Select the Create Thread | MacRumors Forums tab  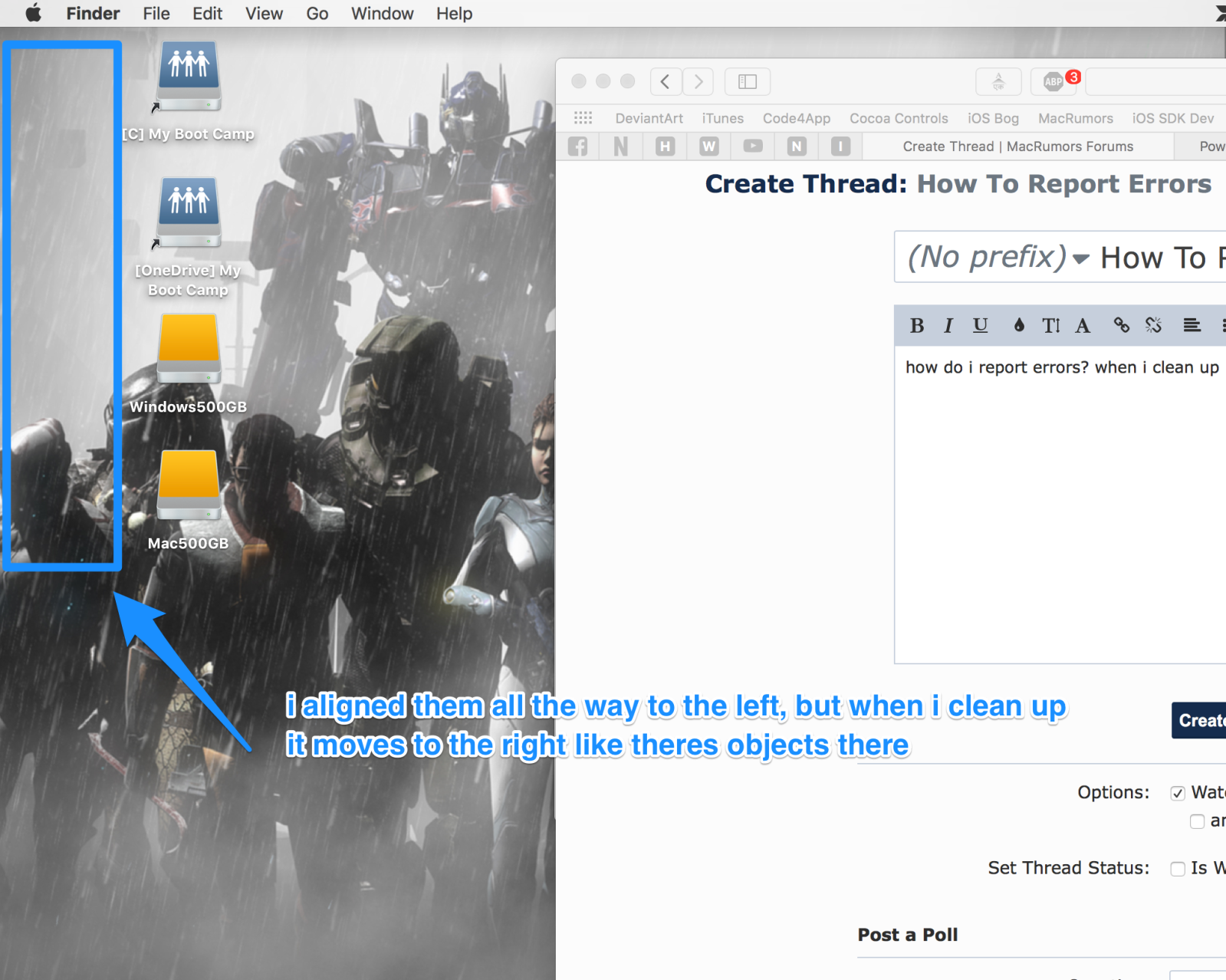point(1017,146)
